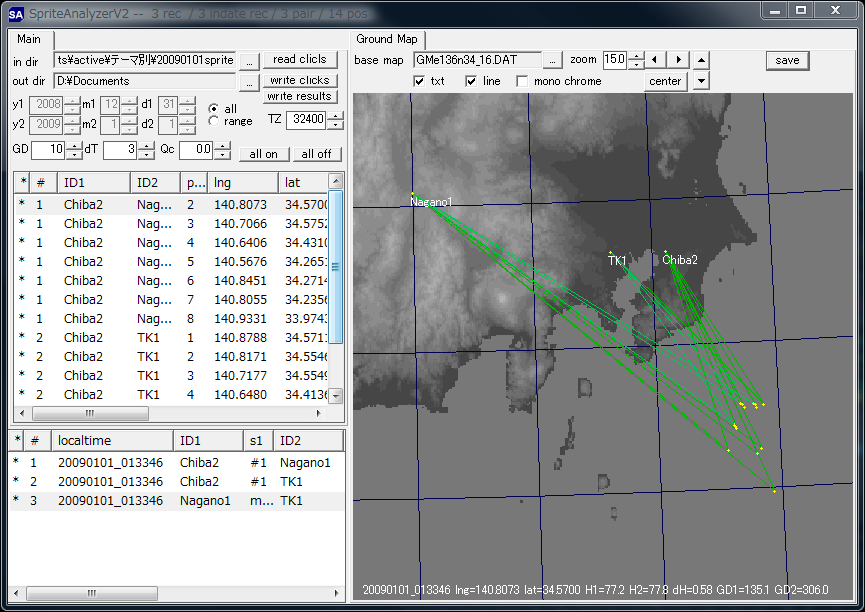Click the all off button
Image resolution: width=865 pixels, height=612 pixels.
(315, 153)
